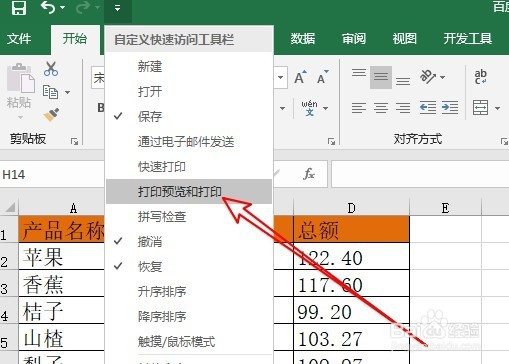Choose 通过电子邮件发送 menu entry
The width and height of the screenshot is (509, 364).
click(189, 141)
